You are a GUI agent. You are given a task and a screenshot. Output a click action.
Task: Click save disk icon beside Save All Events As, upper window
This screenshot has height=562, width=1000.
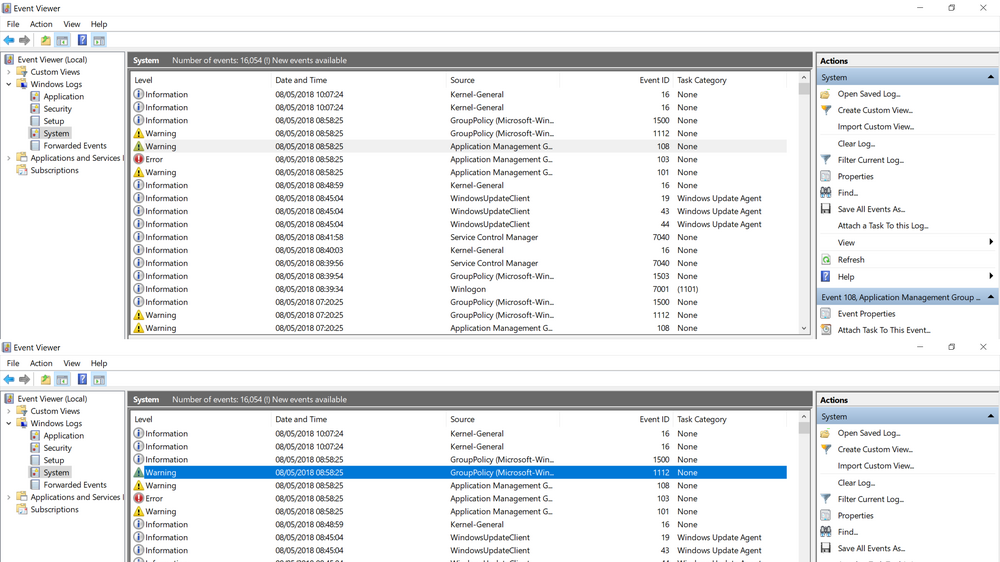pyautogui.click(x=826, y=209)
